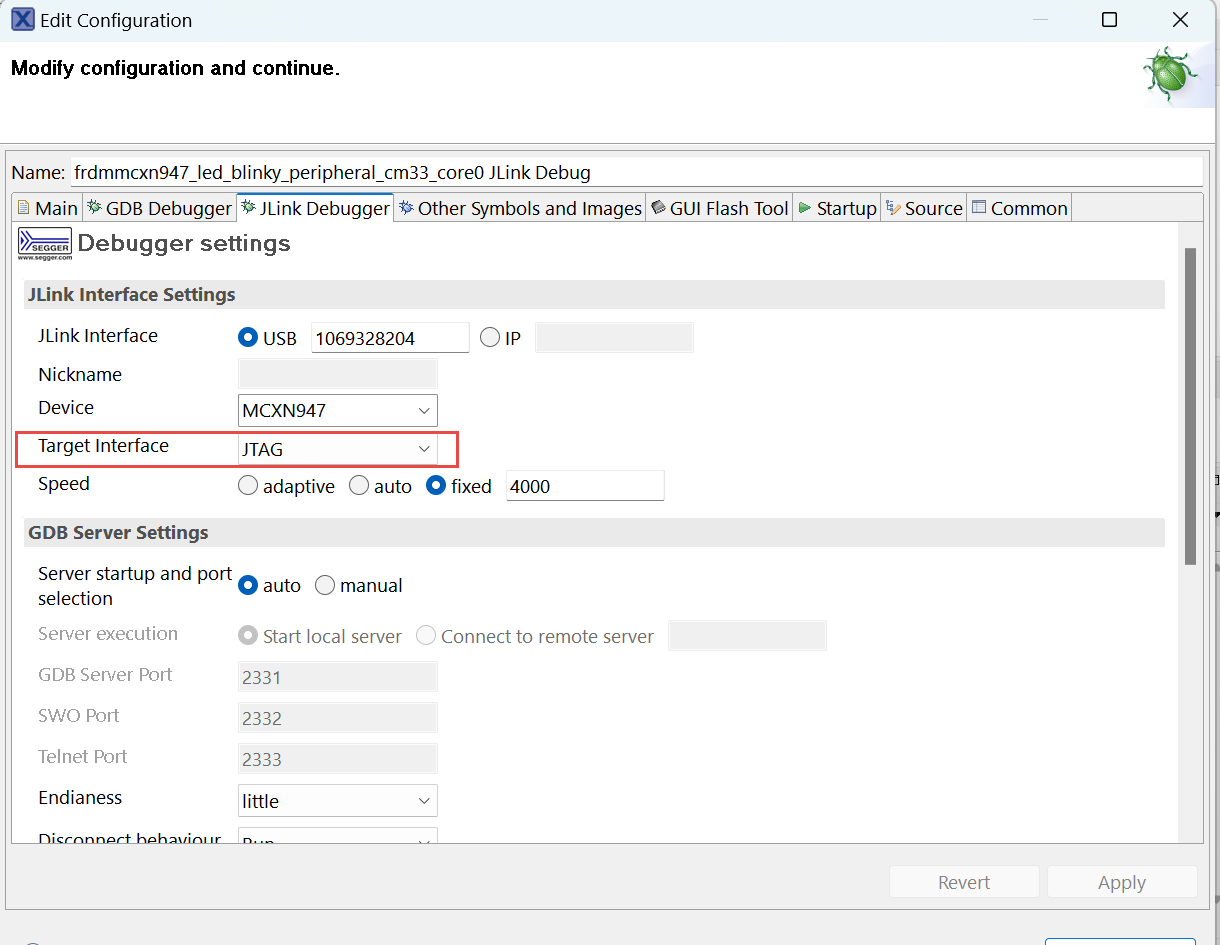Click the Revert button

[x=964, y=882]
